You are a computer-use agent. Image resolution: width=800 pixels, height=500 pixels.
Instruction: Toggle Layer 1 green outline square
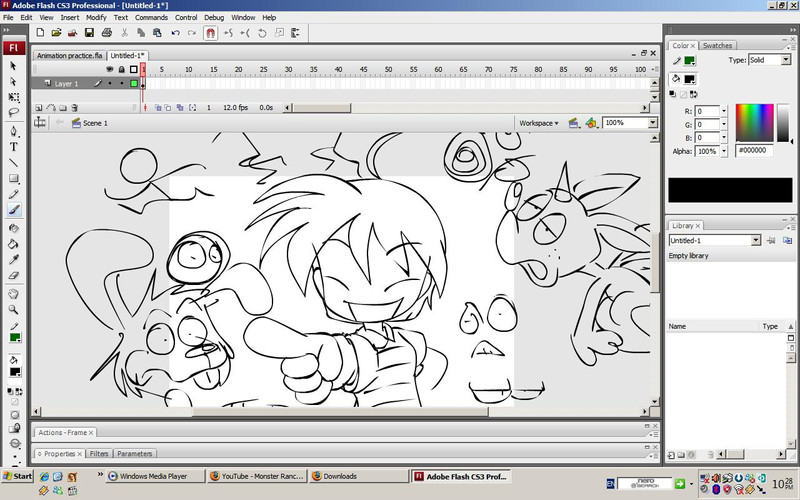point(134,83)
